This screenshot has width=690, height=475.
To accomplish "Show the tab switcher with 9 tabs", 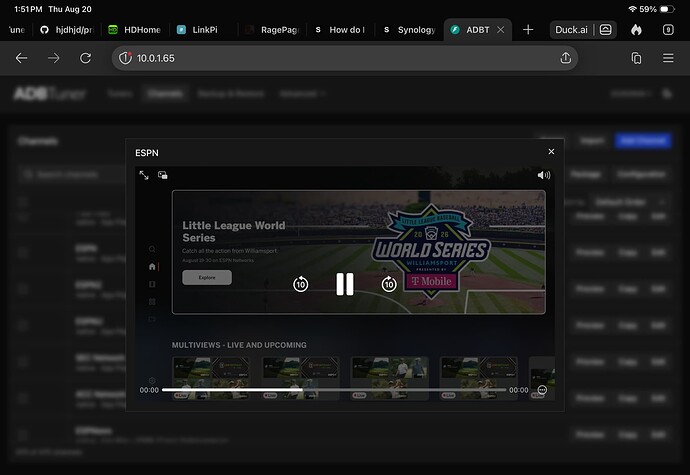I will [x=668, y=29].
